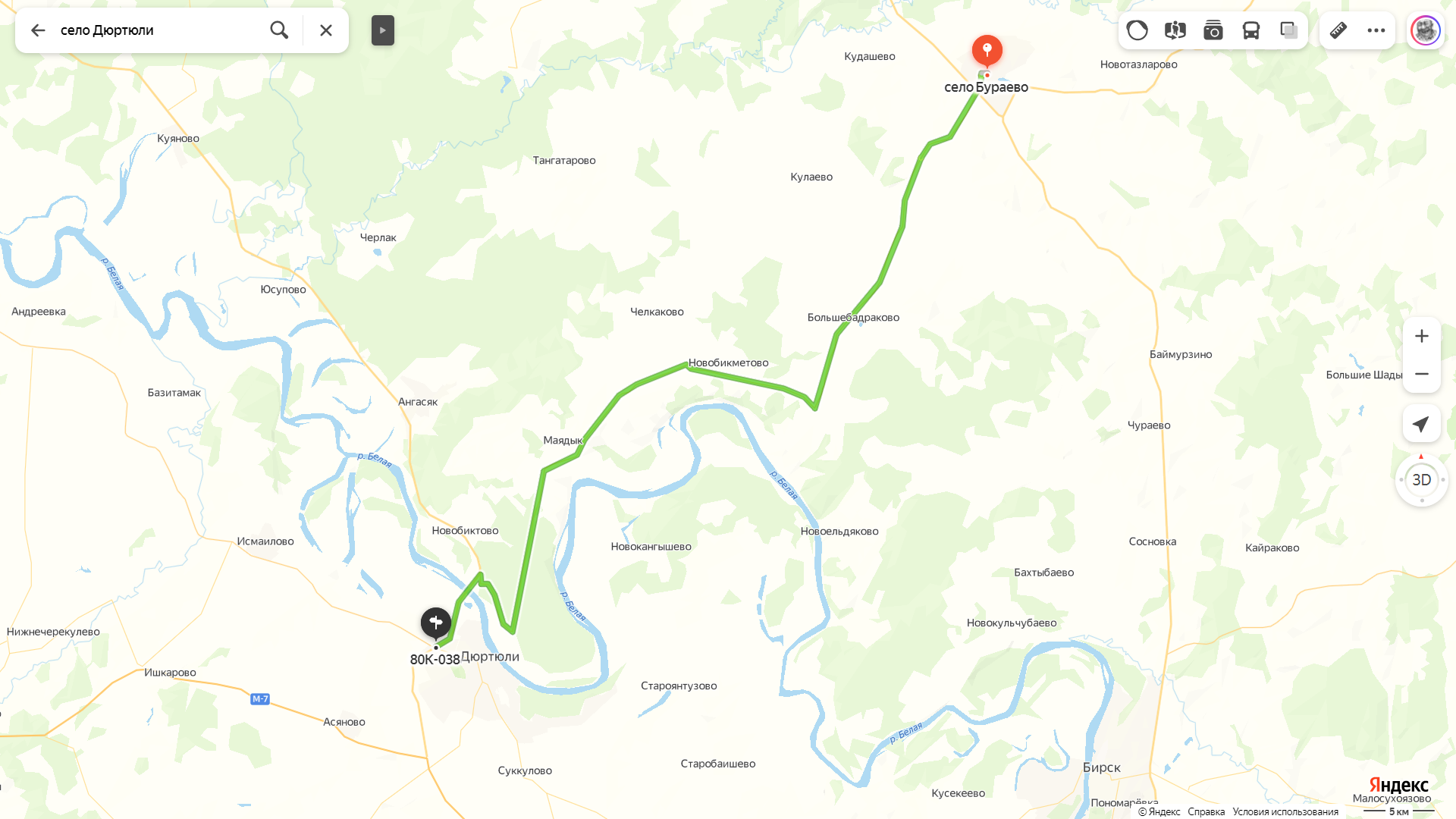Click the red село Бураево destination pin
The height and width of the screenshot is (819, 1456).
tap(987, 52)
